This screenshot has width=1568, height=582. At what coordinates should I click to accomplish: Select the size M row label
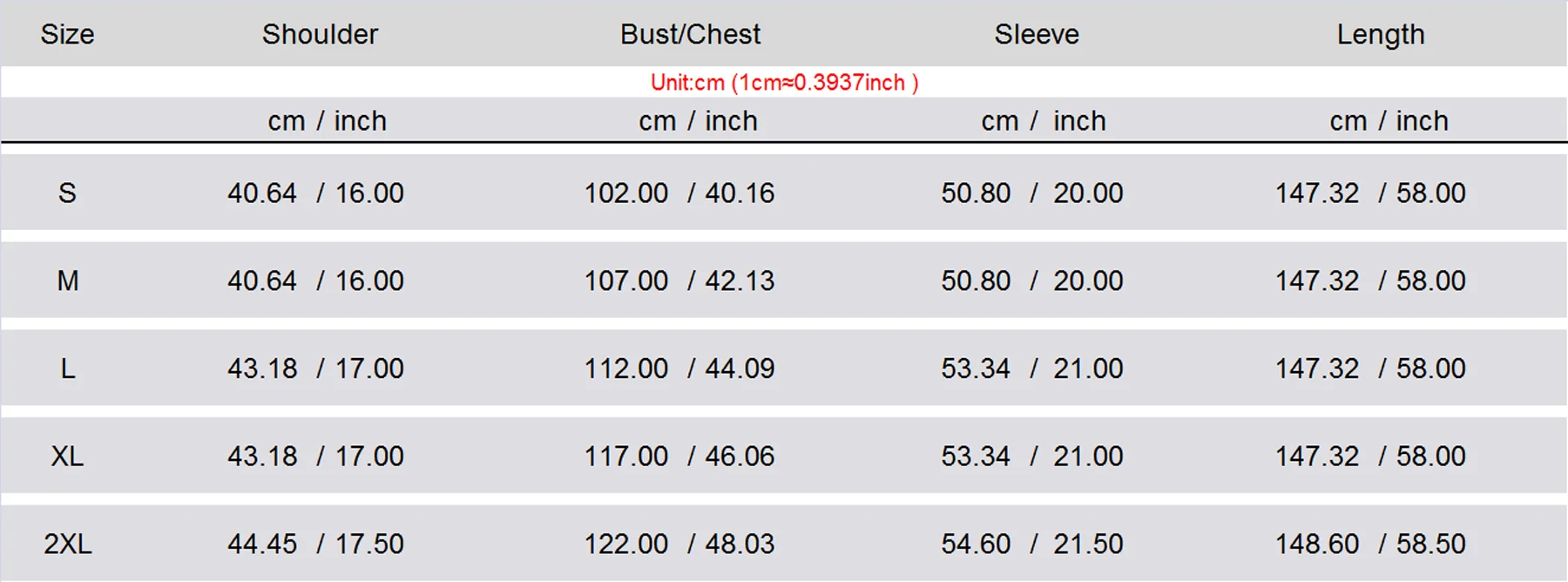(68, 281)
